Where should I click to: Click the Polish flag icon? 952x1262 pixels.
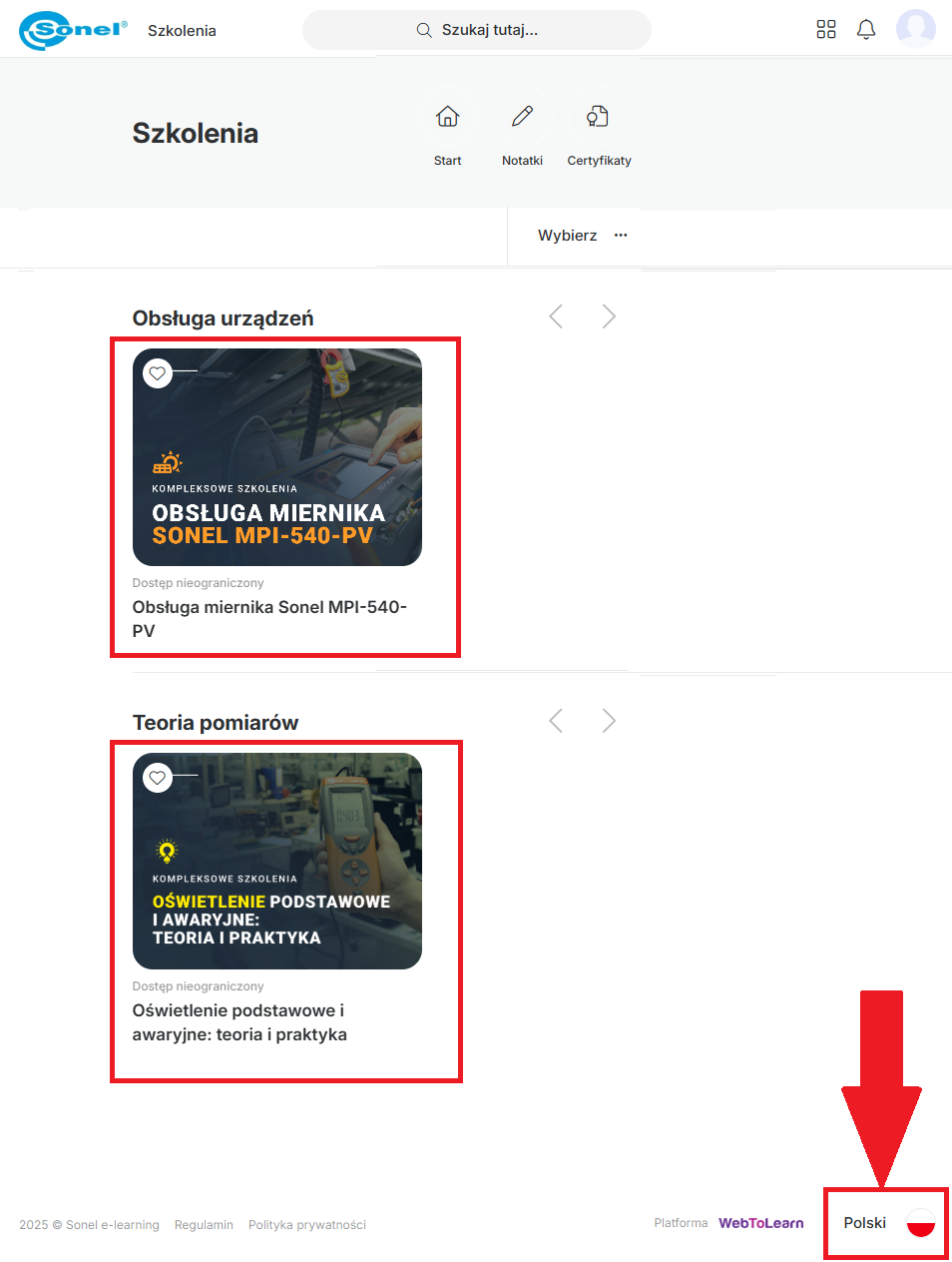coord(920,1223)
